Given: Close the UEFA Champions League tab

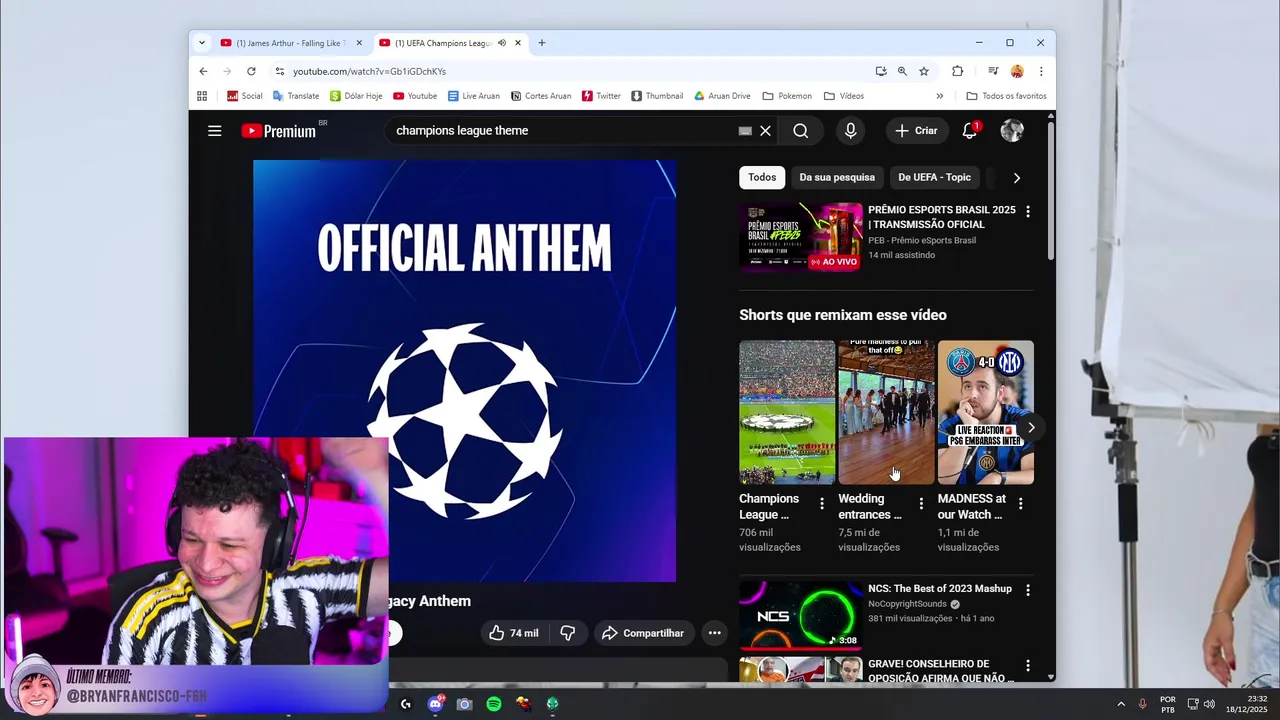Looking at the screenshot, I should tap(518, 43).
